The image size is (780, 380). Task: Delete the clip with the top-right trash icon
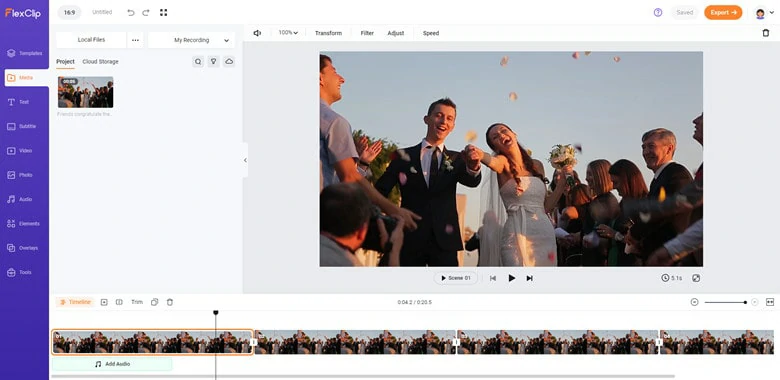click(x=766, y=33)
